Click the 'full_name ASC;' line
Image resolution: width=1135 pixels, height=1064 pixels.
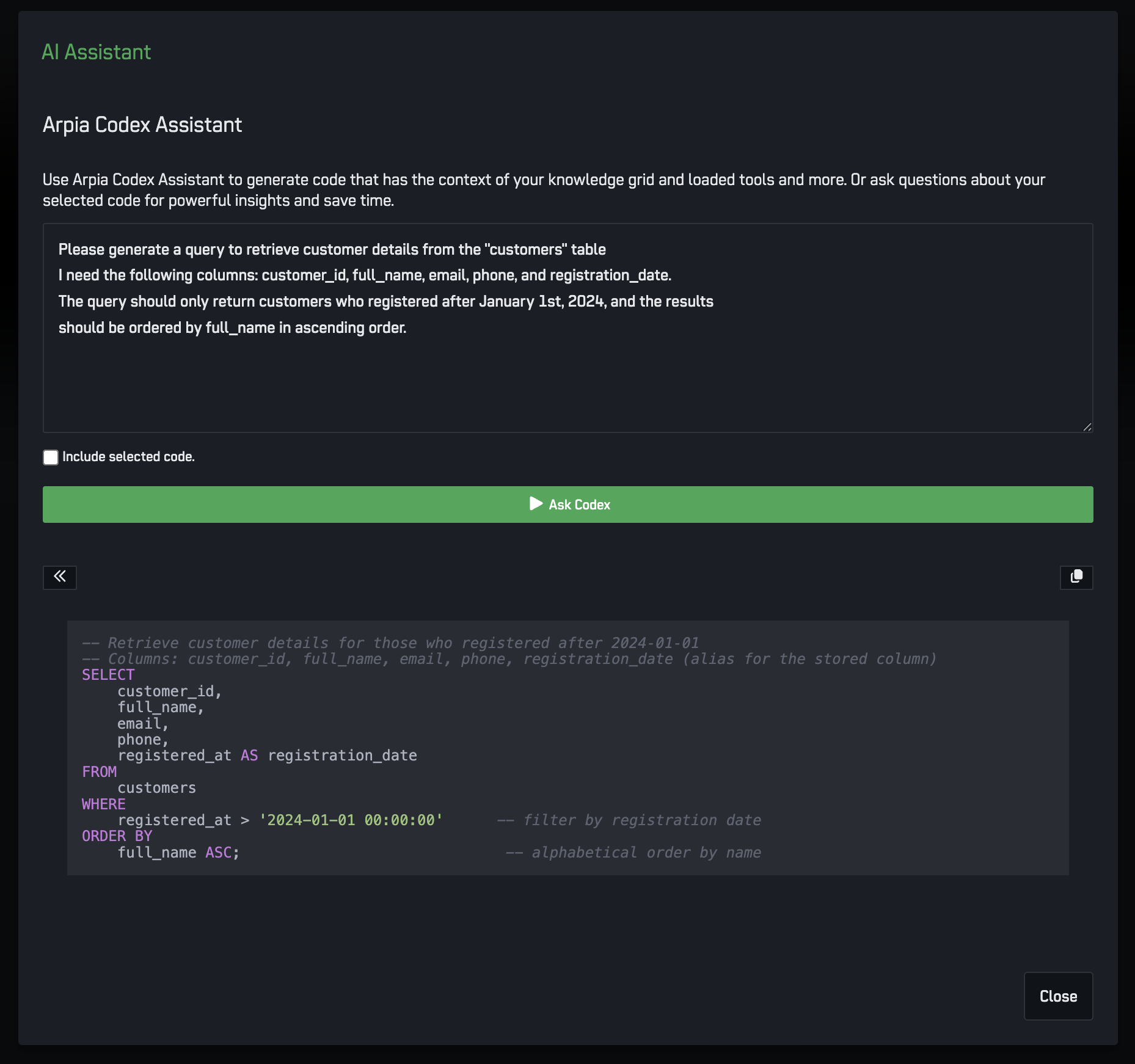[x=178, y=853]
